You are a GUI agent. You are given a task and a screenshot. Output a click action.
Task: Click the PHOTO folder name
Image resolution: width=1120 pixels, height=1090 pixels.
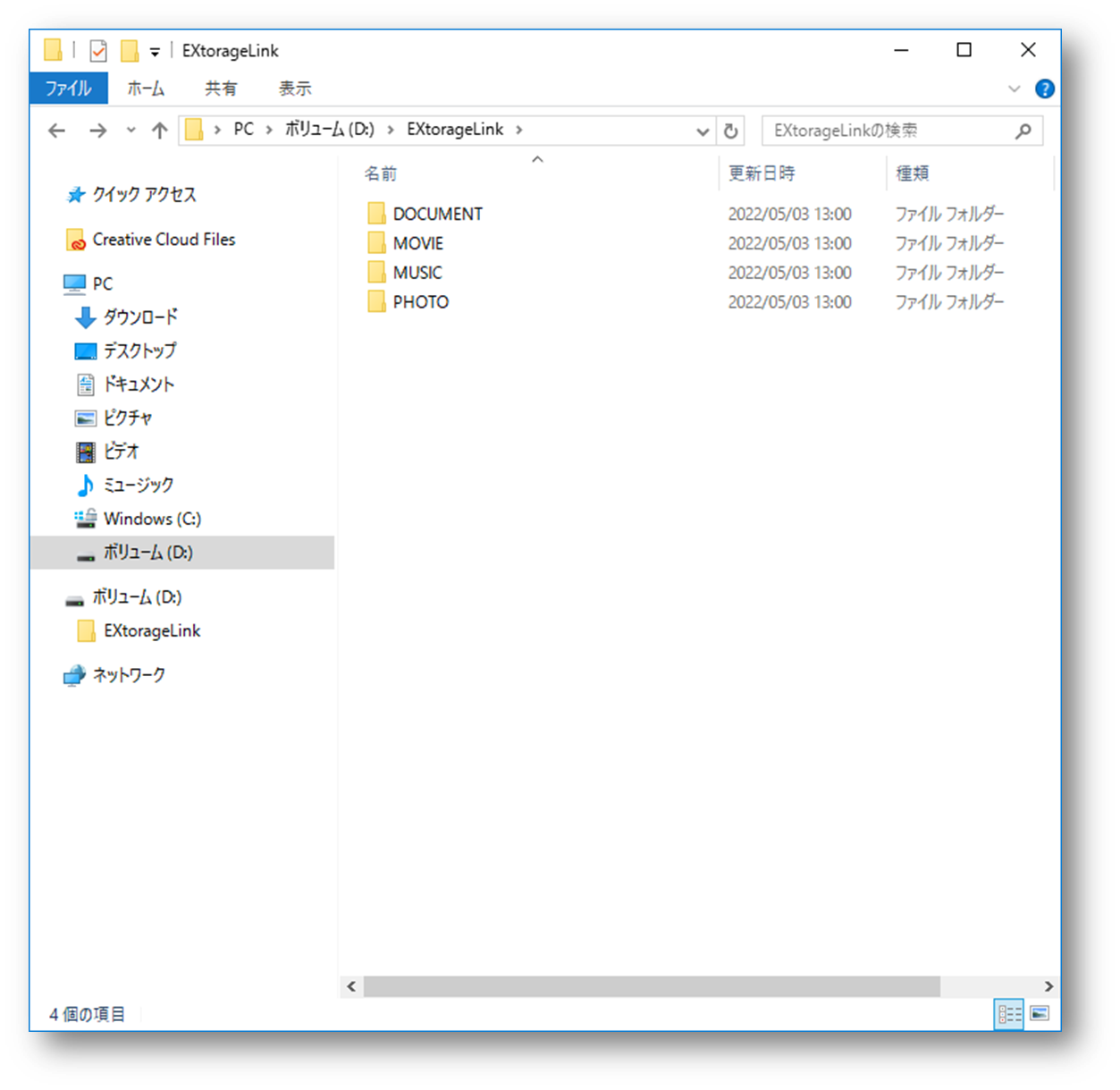(x=421, y=302)
